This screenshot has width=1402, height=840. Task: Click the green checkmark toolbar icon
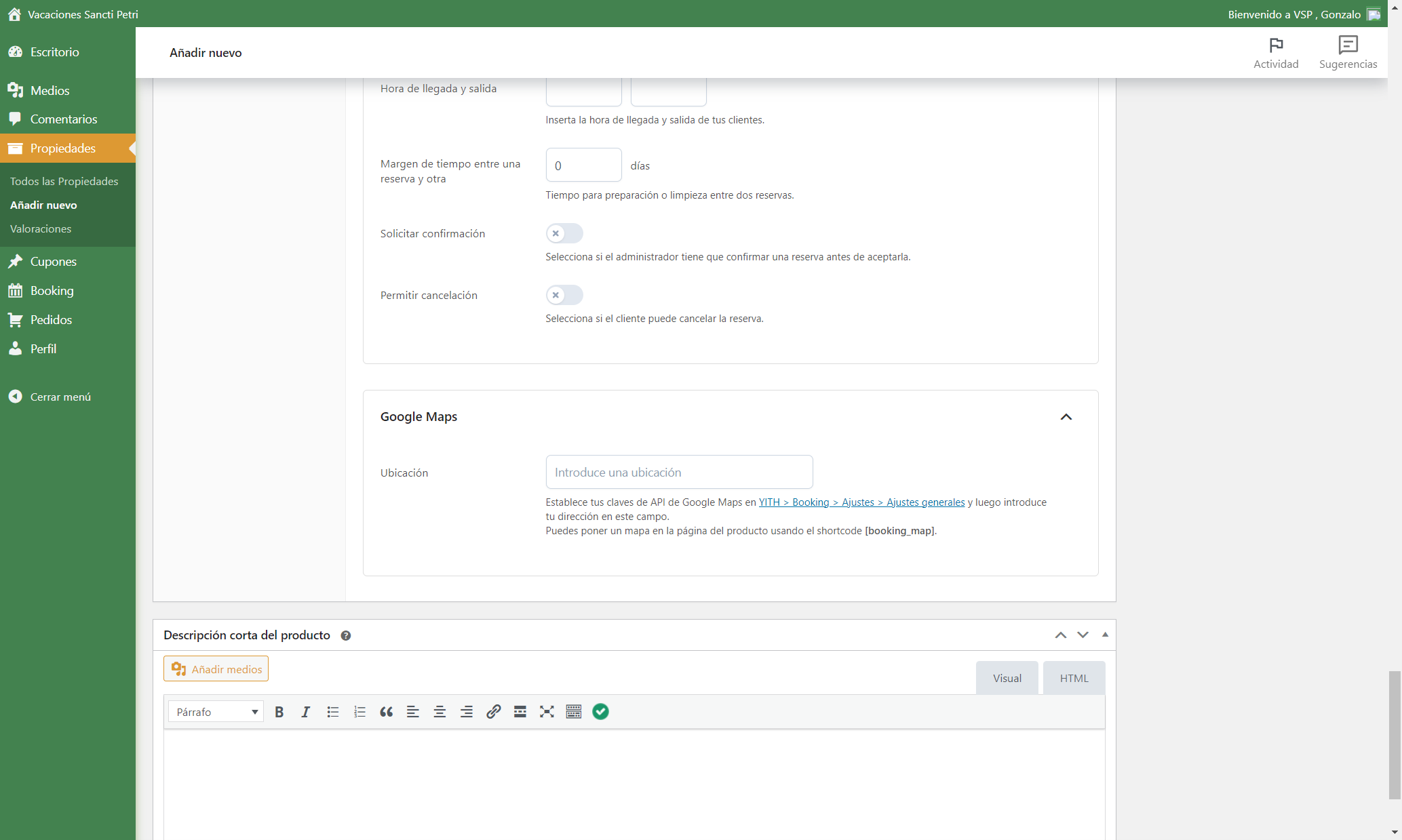coord(600,711)
